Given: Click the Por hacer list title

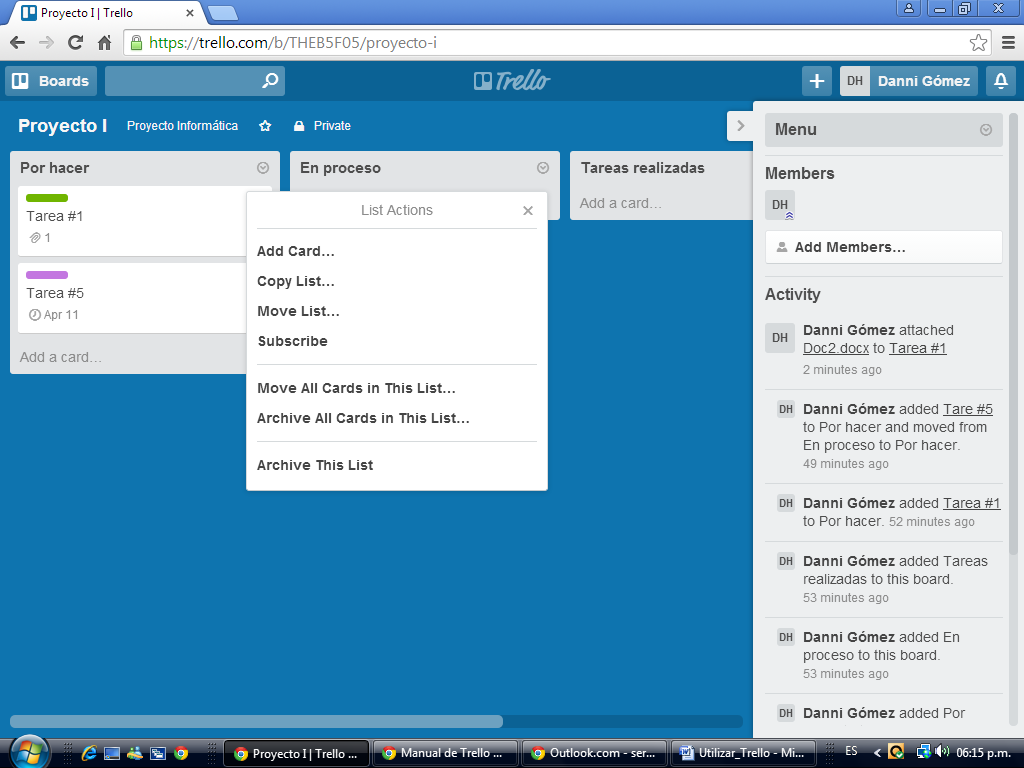Looking at the screenshot, I should pos(55,168).
